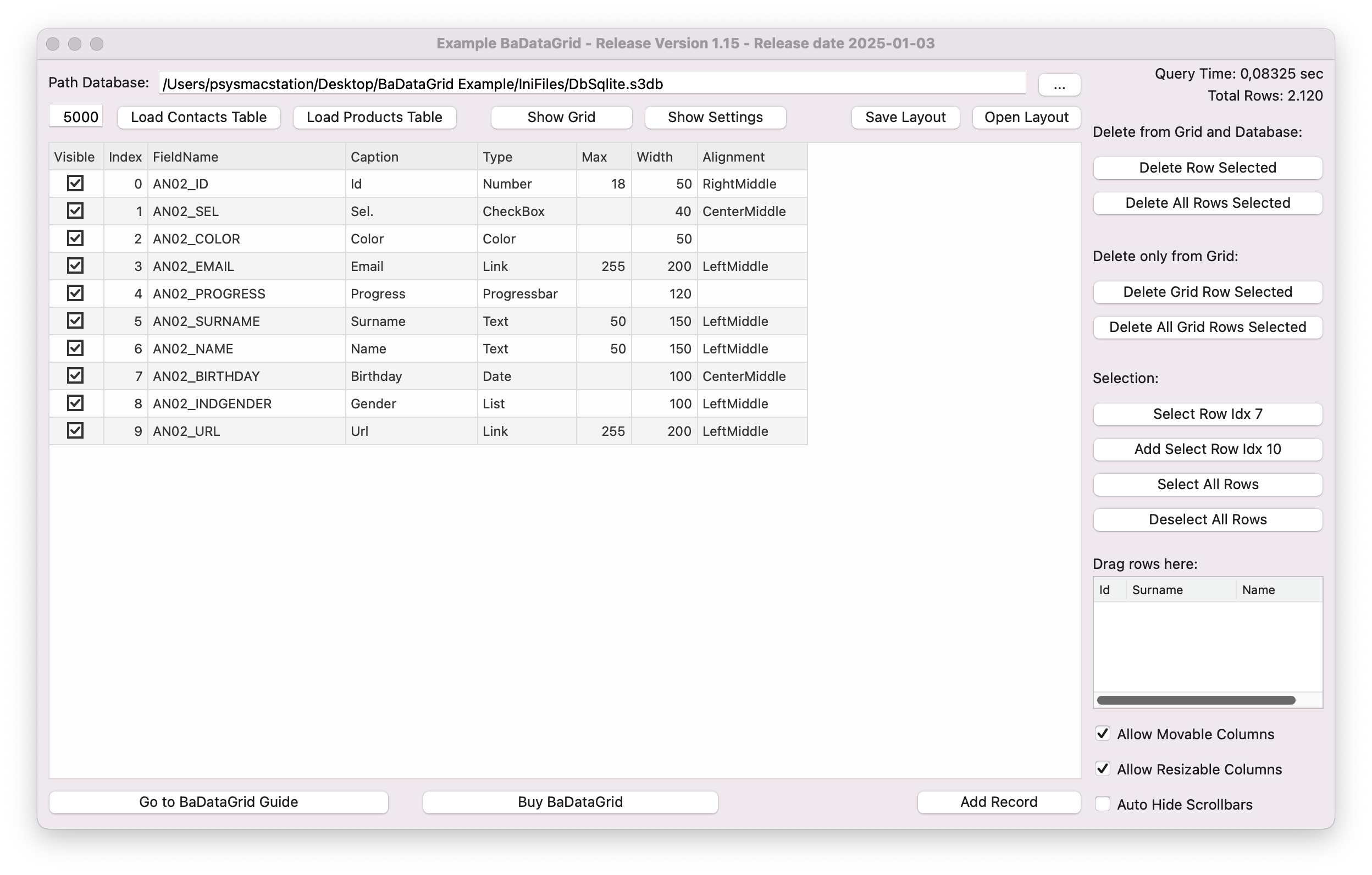
Task: Click Select Row Idx 7 button
Action: pyautogui.click(x=1207, y=414)
